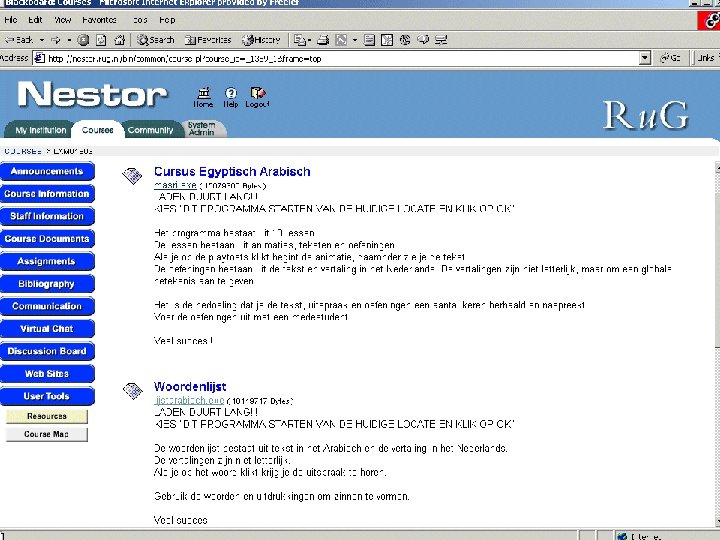Click the COURSES breadcrumb link
The width and height of the screenshot is (720, 540).
coord(22,151)
